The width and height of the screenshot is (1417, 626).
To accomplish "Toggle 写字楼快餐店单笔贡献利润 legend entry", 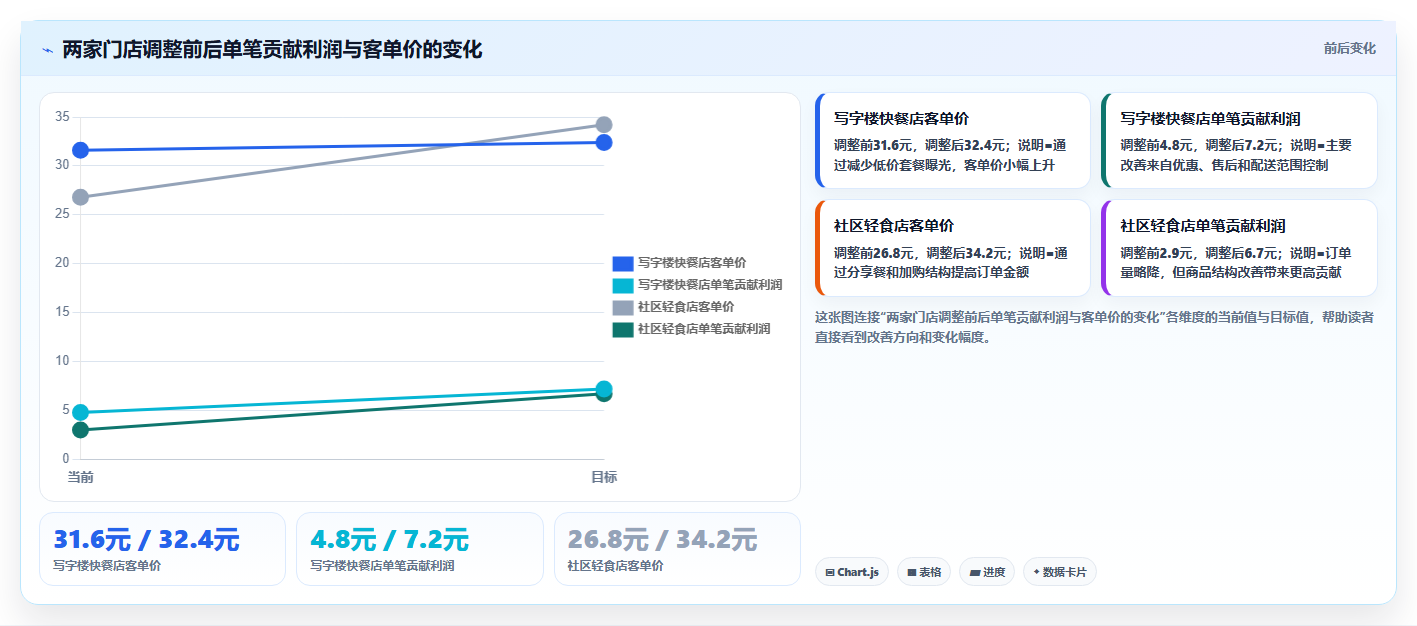I will point(697,285).
